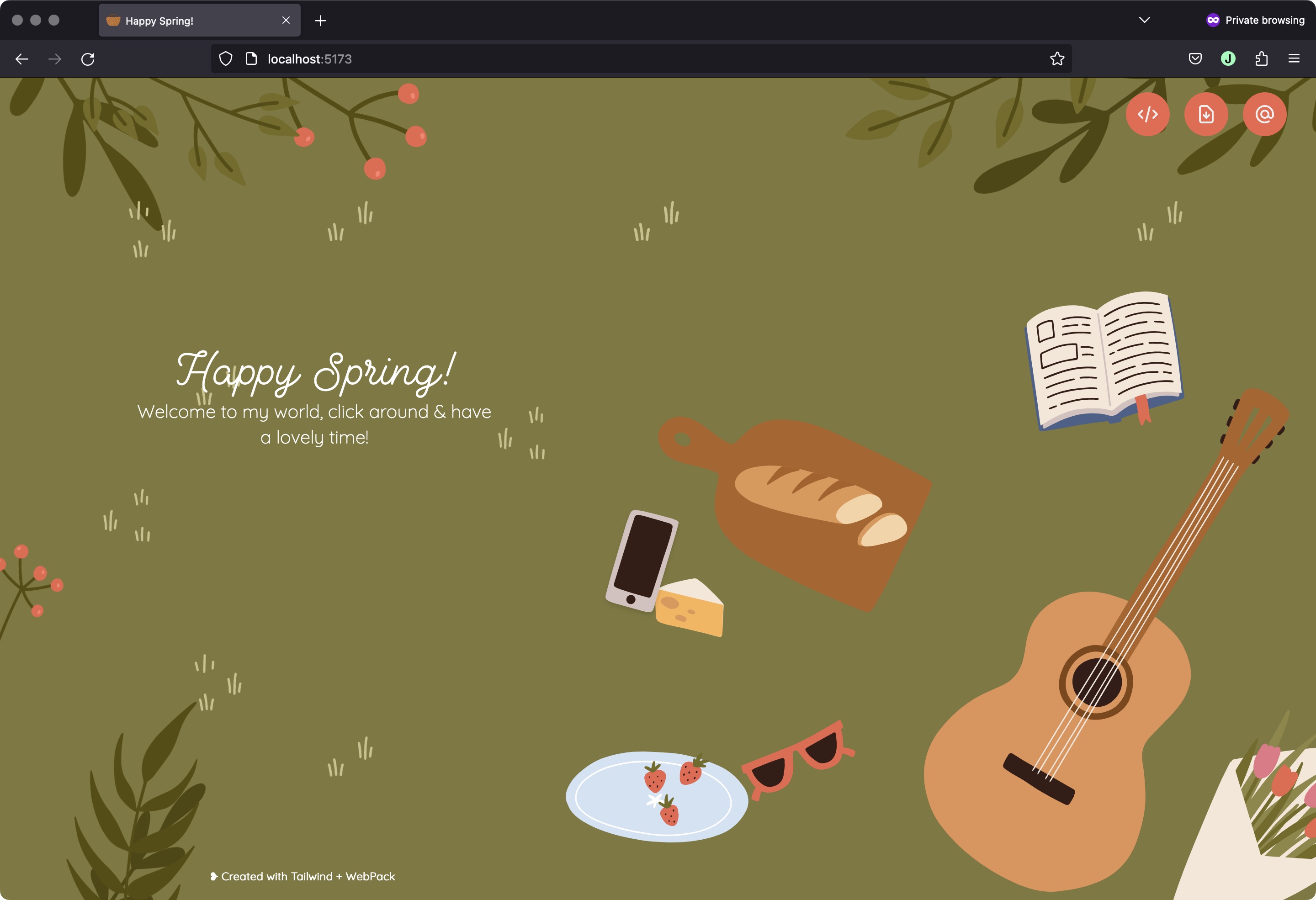Viewport: 1316px width, 900px height.
Task: Expand the list all tabs chevron
Action: tap(1144, 21)
